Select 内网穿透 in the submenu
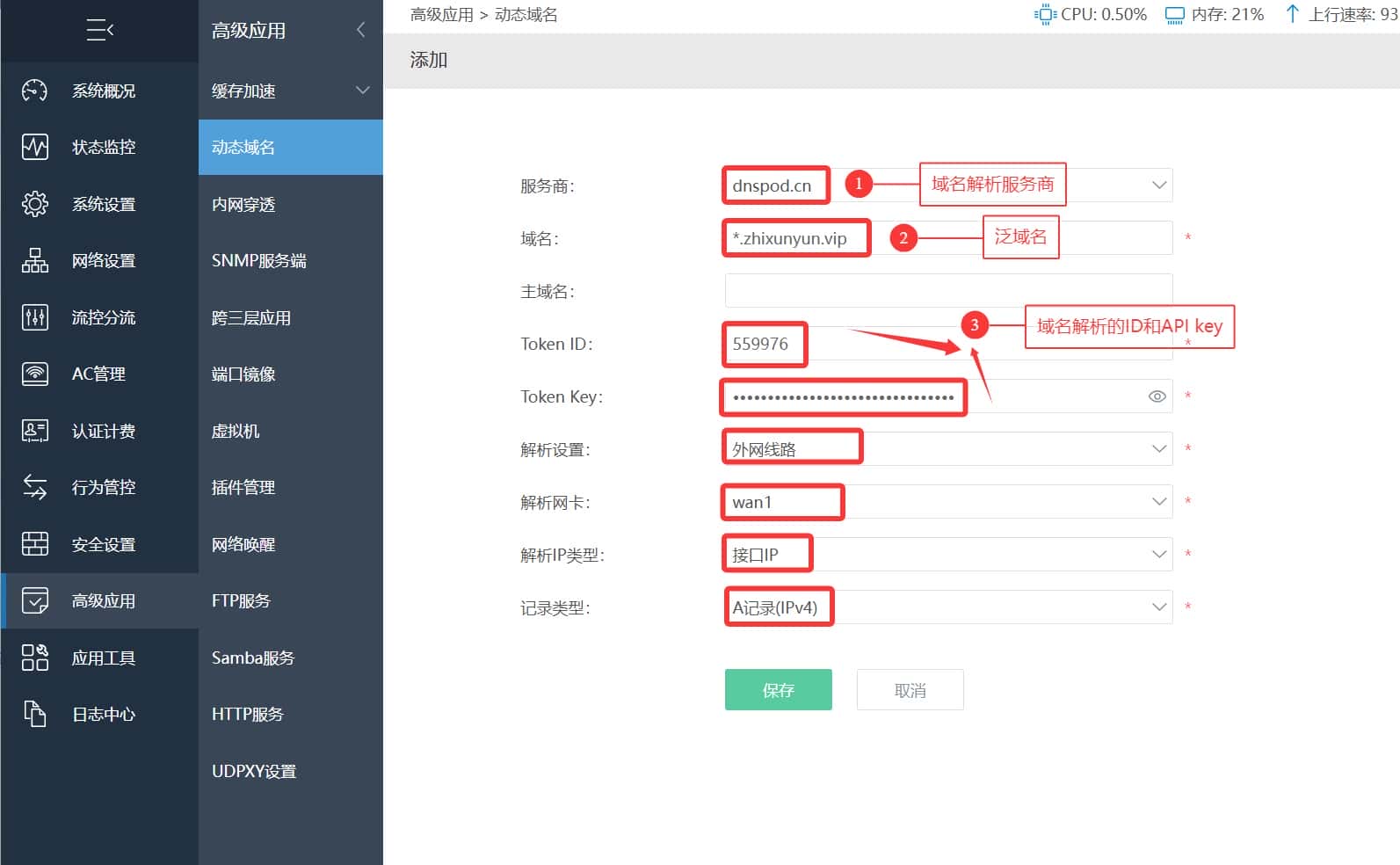The height and width of the screenshot is (865, 1400). click(243, 205)
